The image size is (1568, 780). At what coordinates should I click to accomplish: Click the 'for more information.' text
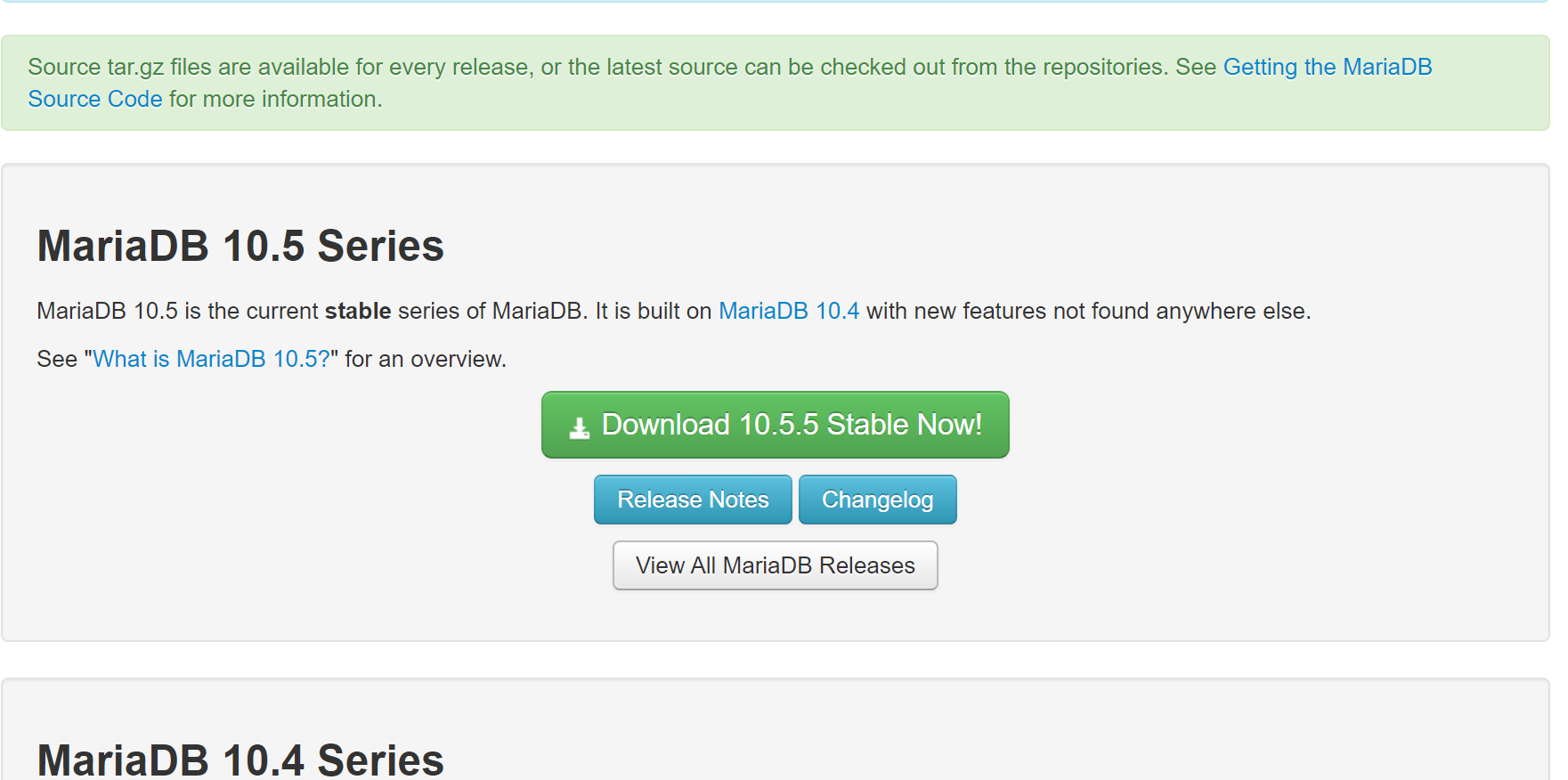(275, 99)
